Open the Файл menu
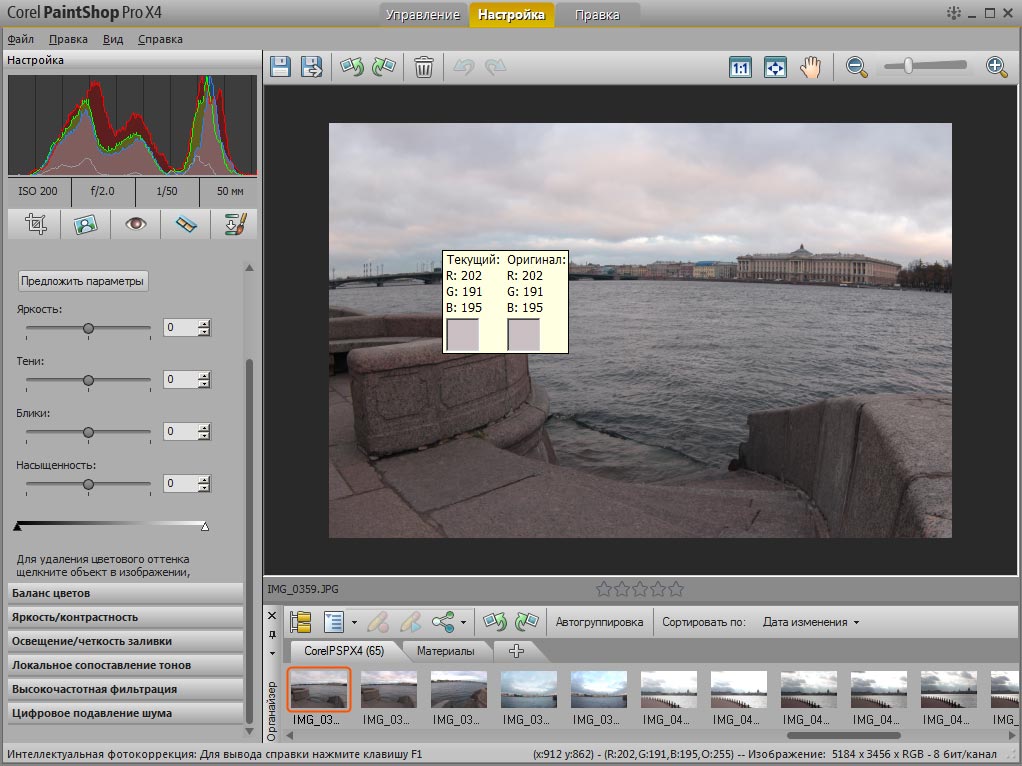1022x766 pixels. coord(20,40)
